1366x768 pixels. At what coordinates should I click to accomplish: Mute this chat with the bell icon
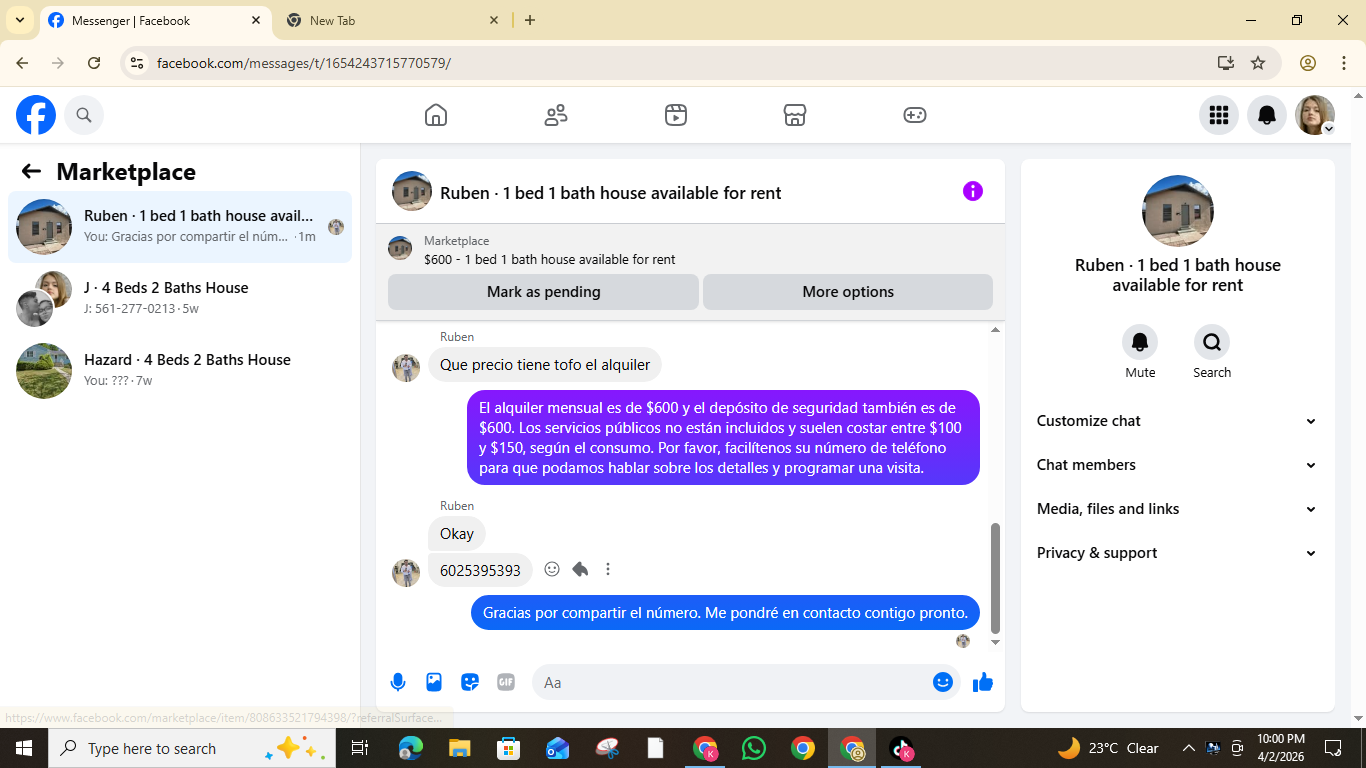(1140, 342)
